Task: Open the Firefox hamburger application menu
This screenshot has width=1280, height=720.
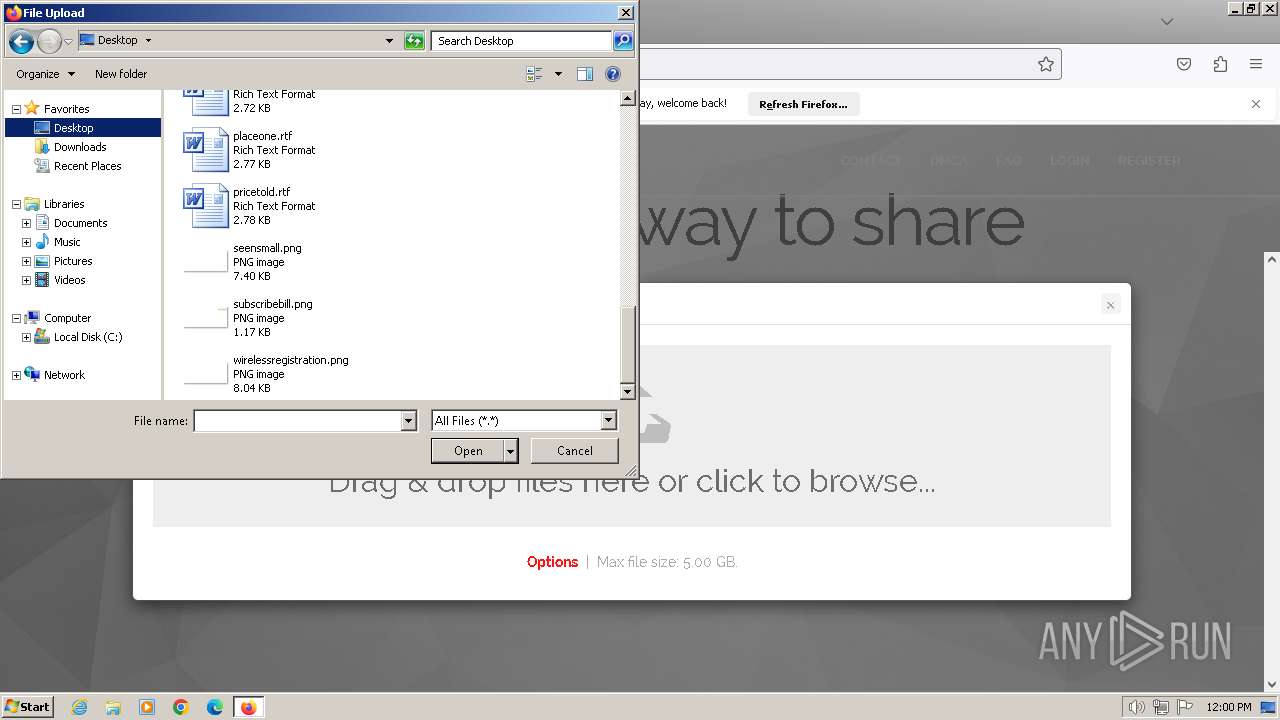Action: point(1256,64)
